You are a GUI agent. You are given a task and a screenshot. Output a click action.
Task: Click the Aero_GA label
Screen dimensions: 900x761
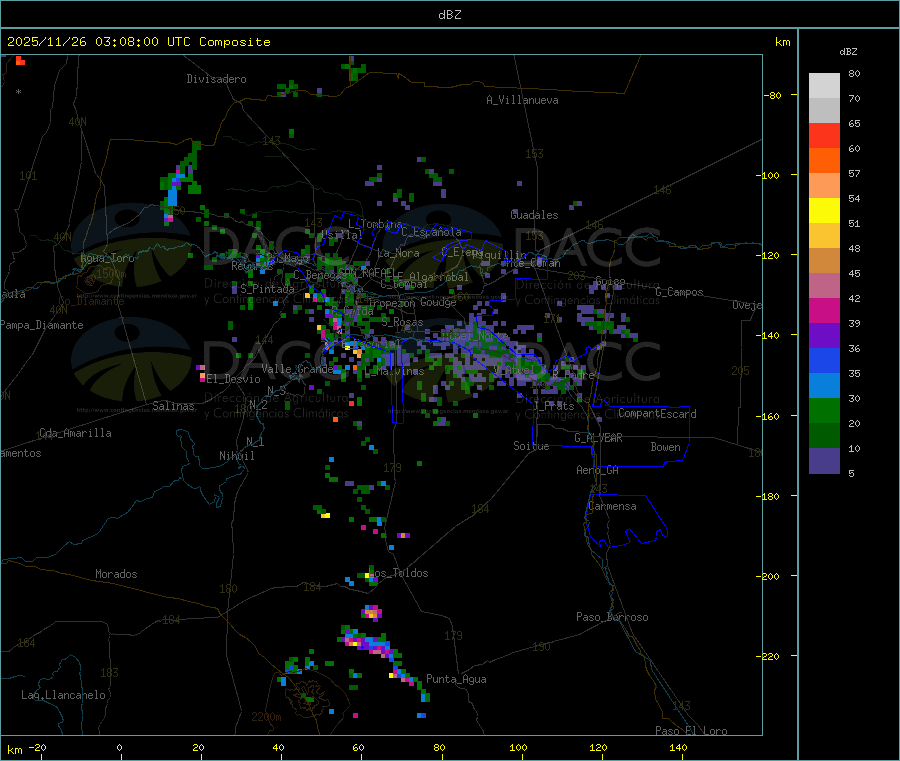click(598, 470)
